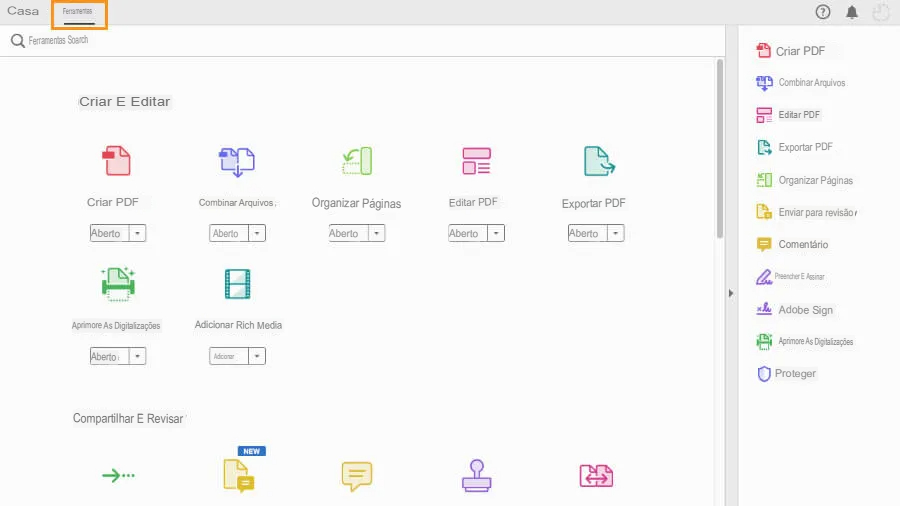Select the Adobe Sign icon in sidebar
Screen dimensions: 900x506
point(764,309)
